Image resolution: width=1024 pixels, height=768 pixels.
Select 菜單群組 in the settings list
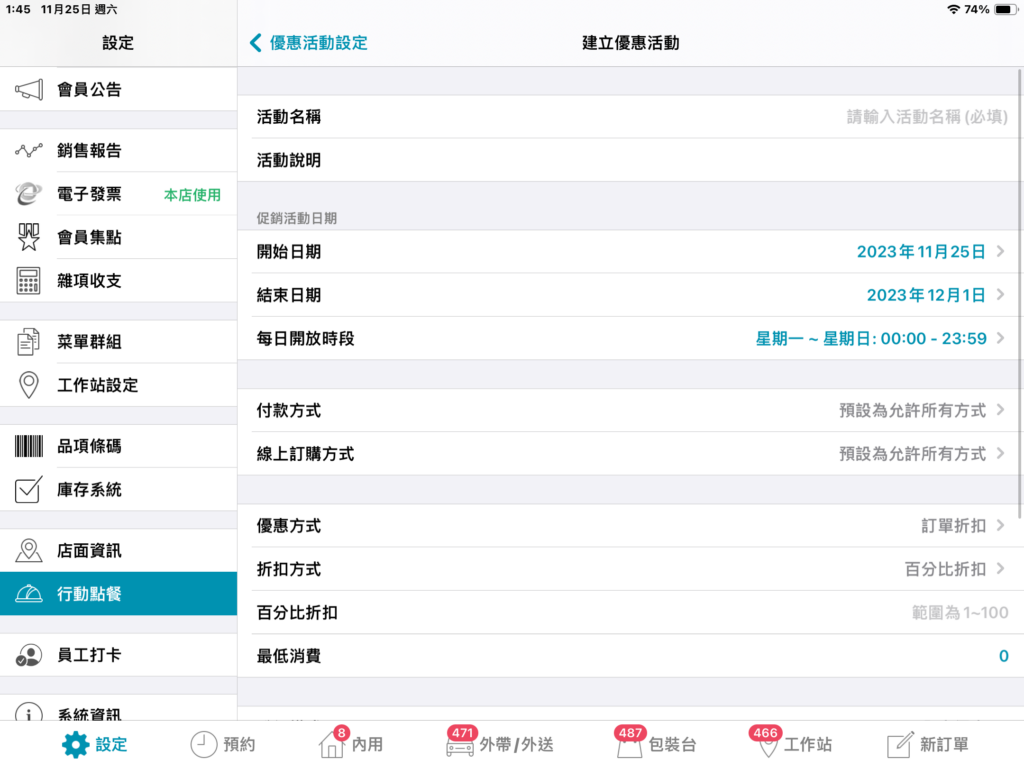point(118,342)
